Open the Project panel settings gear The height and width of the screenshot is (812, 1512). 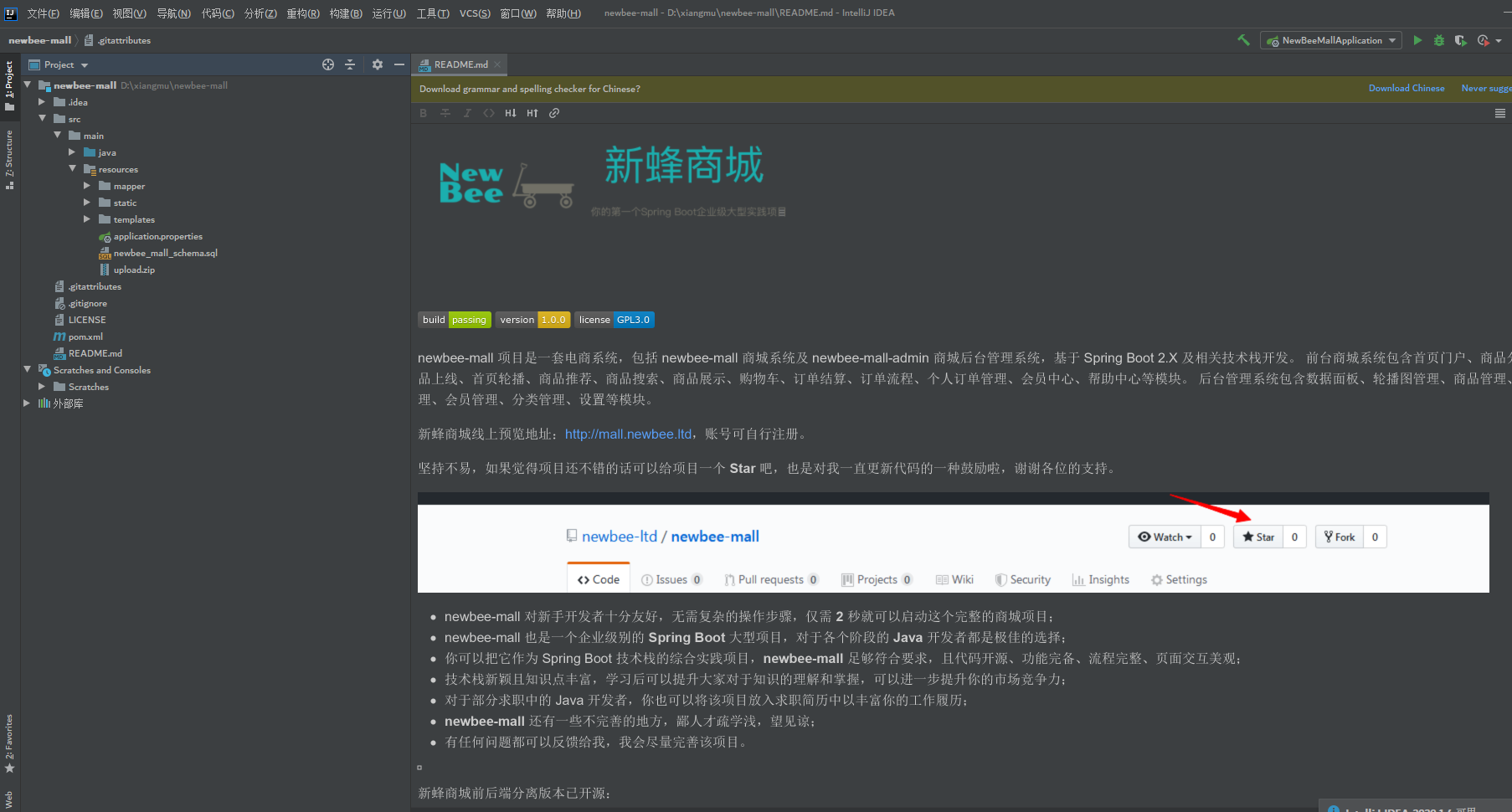pyautogui.click(x=377, y=64)
